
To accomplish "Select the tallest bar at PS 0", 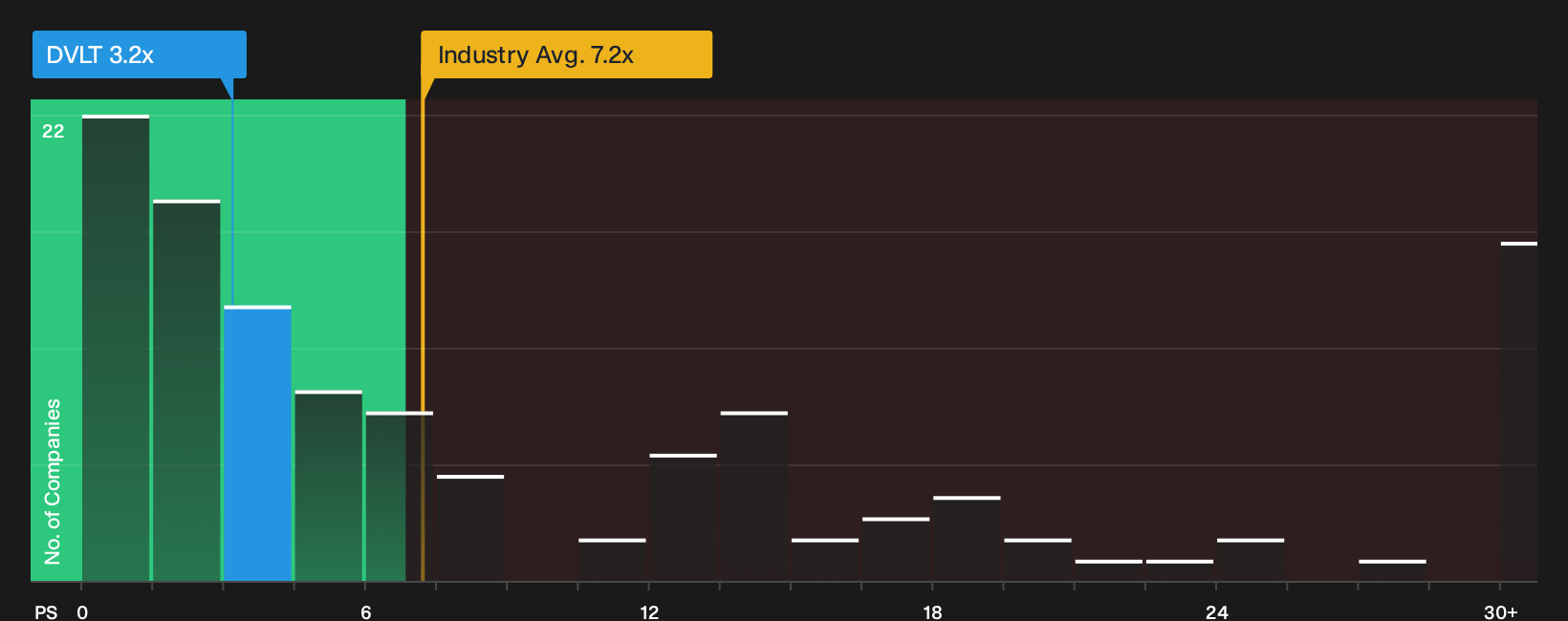I will pos(116,348).
